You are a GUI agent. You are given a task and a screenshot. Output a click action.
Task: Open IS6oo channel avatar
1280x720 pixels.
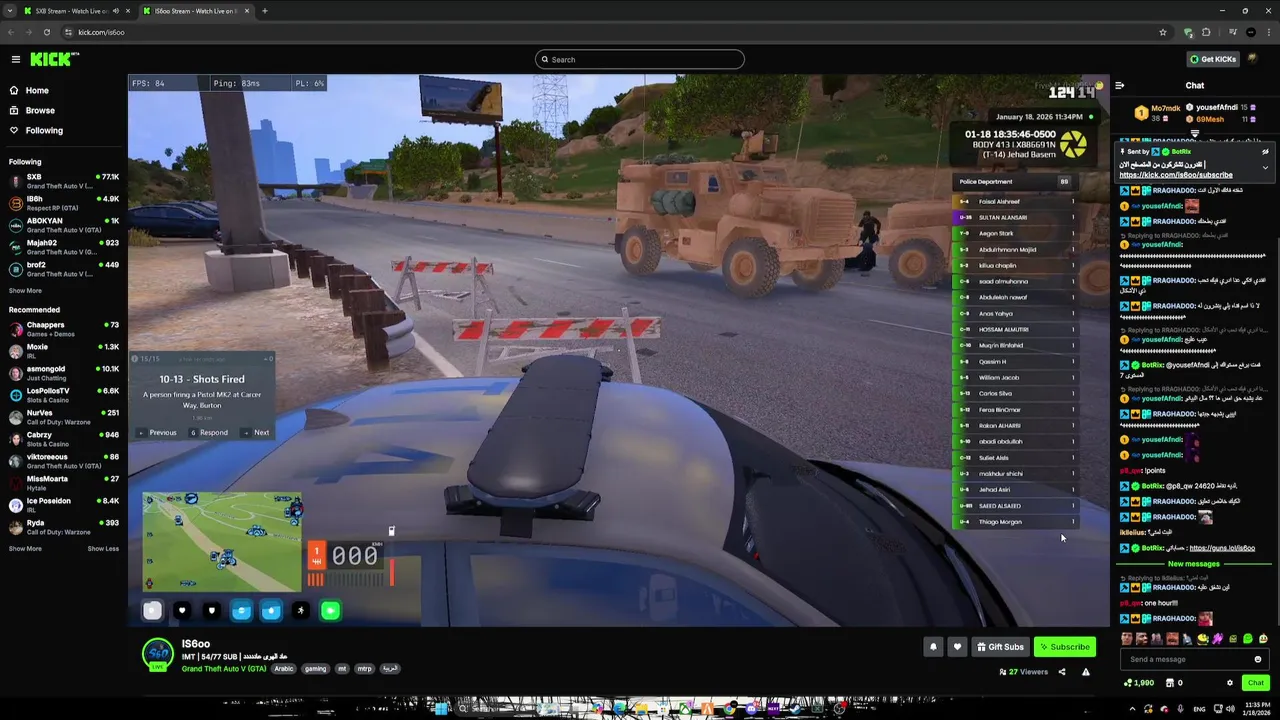157,654
